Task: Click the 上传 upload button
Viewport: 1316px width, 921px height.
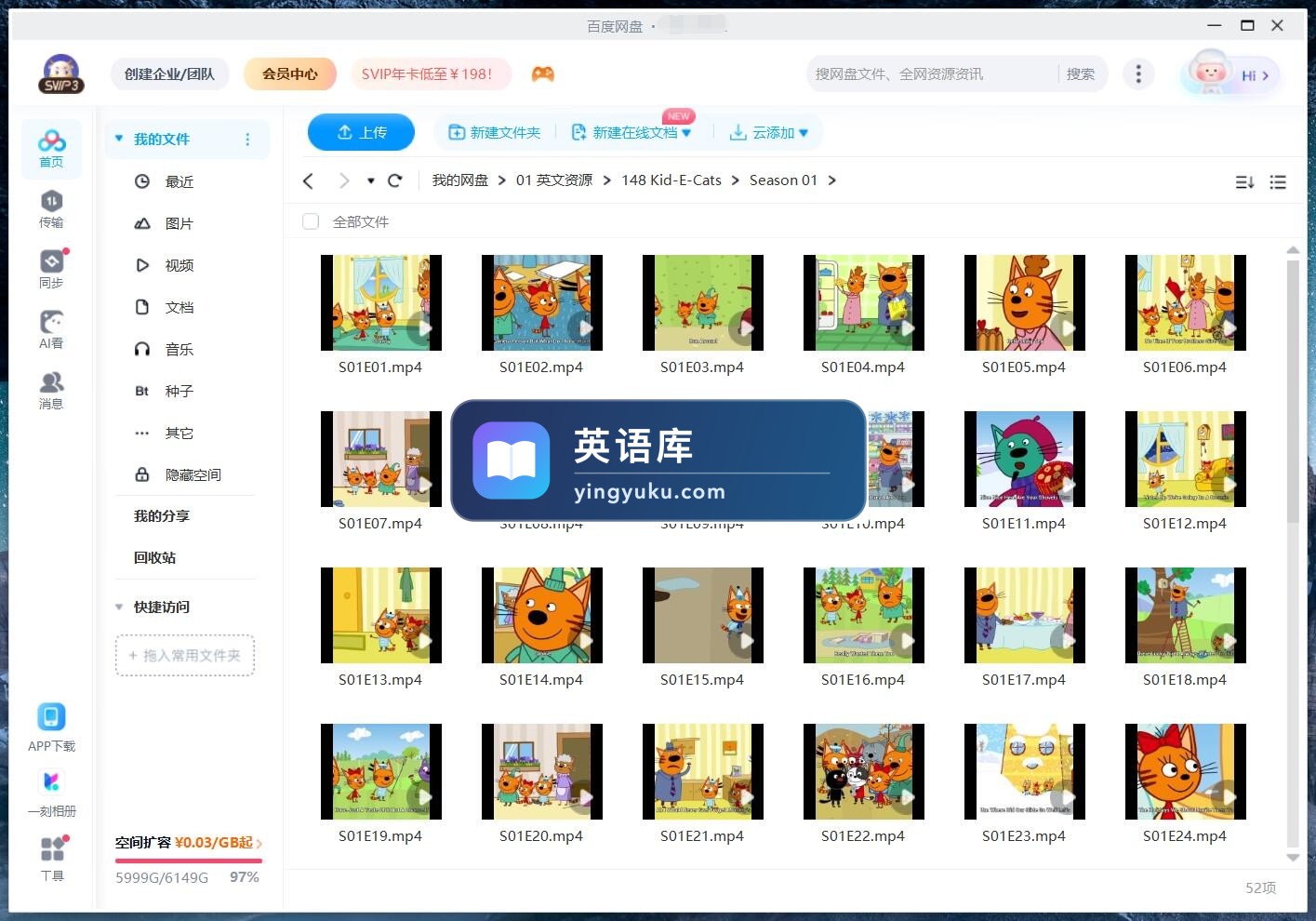Action: [x=361, y=132]
